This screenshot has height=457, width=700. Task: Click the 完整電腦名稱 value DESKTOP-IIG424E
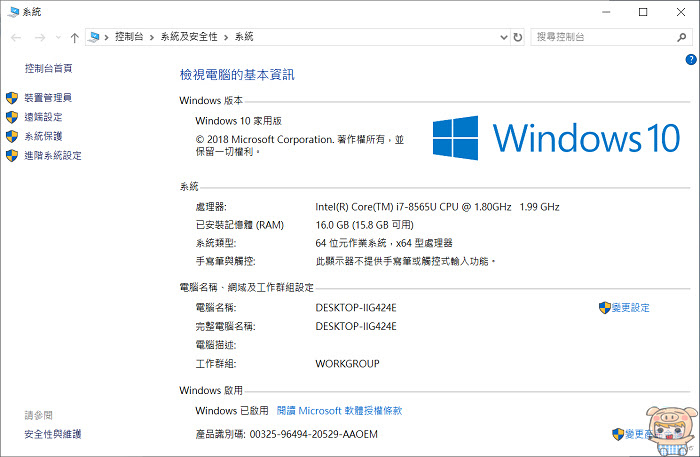(x=356, y=326)
